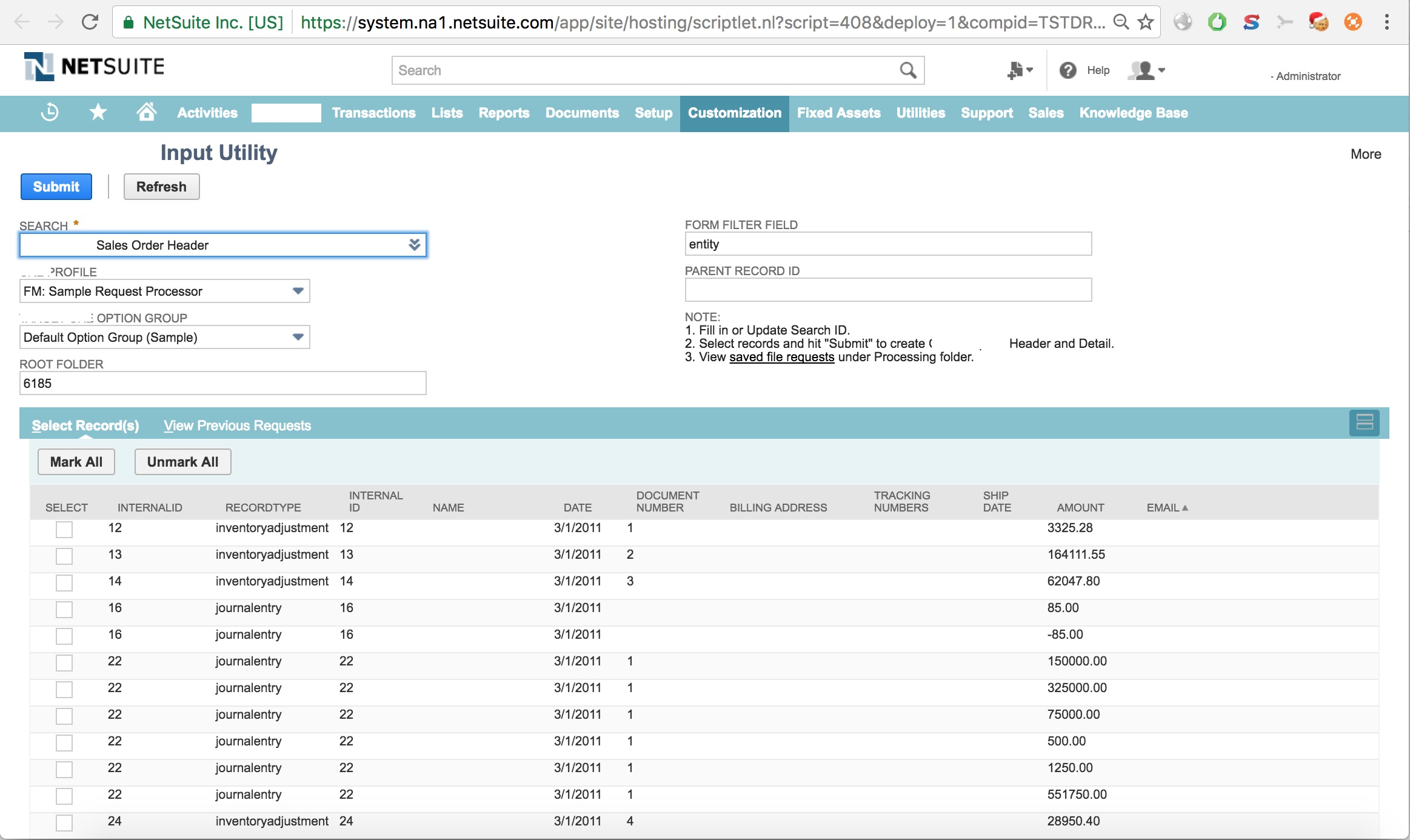
Task: Sort by the DATE column header
Action: [x=577, y=508]
